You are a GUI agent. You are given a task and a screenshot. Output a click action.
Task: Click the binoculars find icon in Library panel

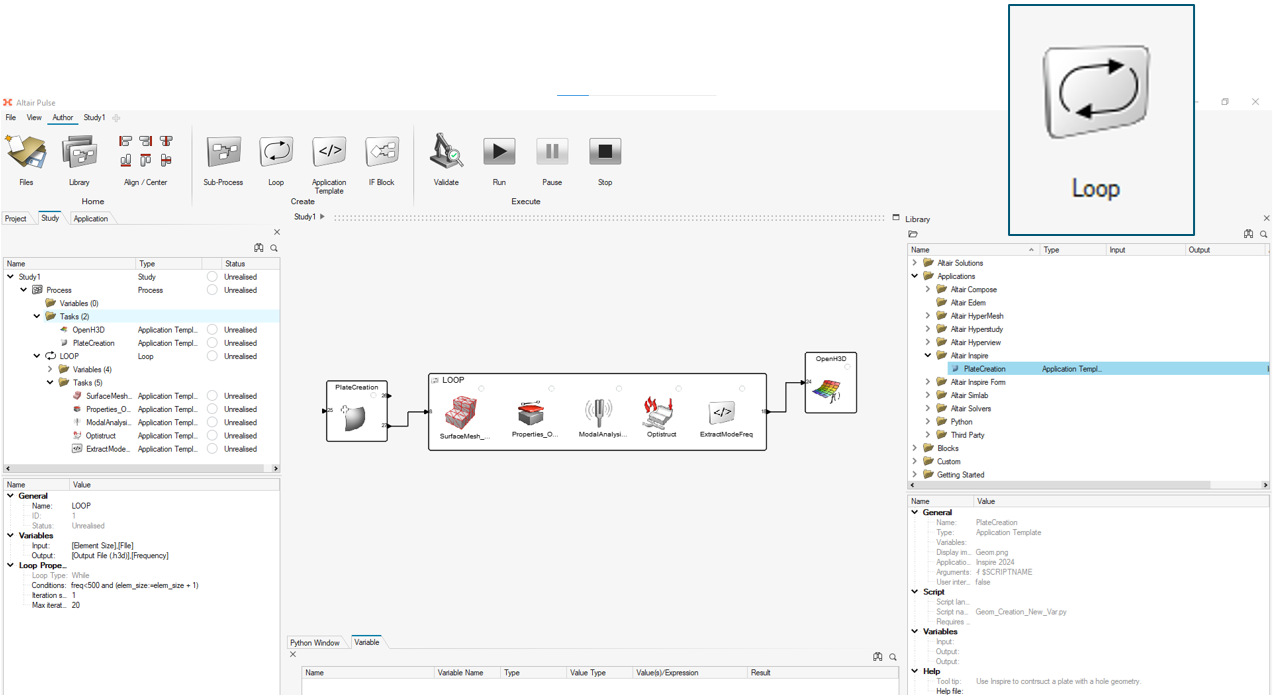(1248, 234)
